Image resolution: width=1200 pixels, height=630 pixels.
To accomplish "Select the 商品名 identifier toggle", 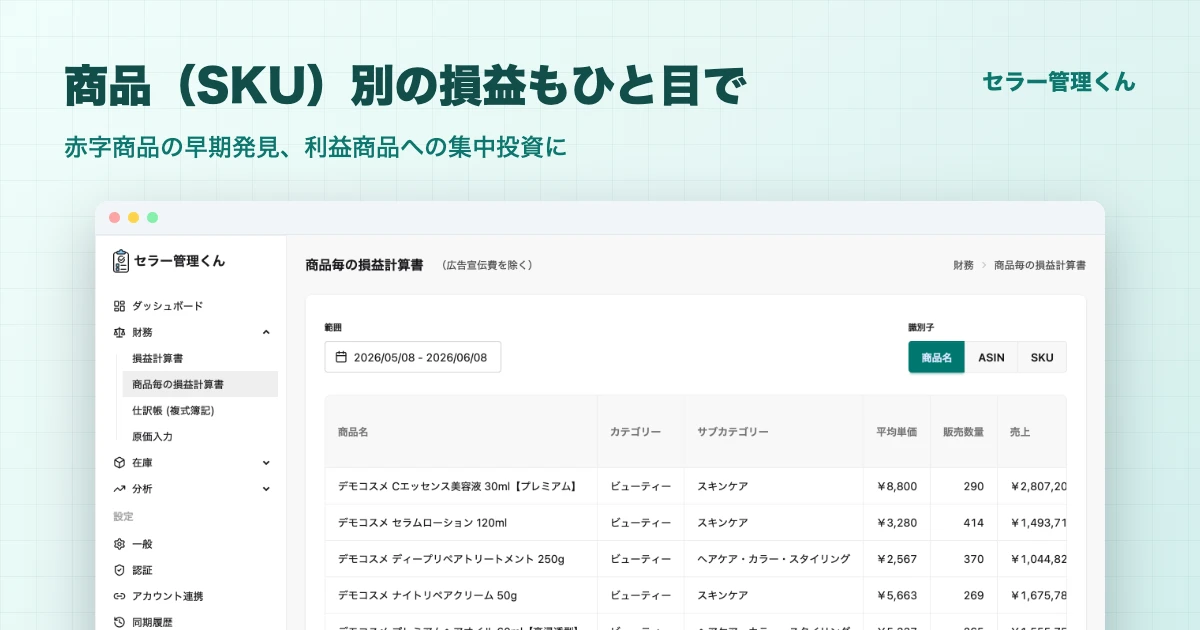I will click(x=936, y=357).
